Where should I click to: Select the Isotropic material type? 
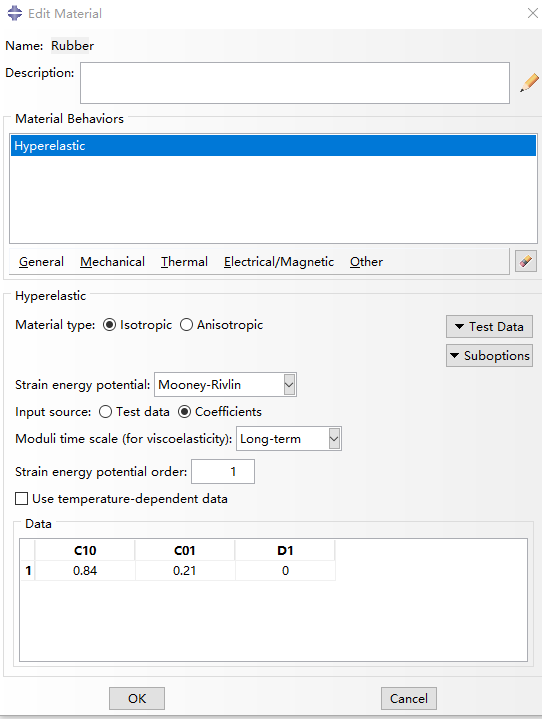(109, 325)
